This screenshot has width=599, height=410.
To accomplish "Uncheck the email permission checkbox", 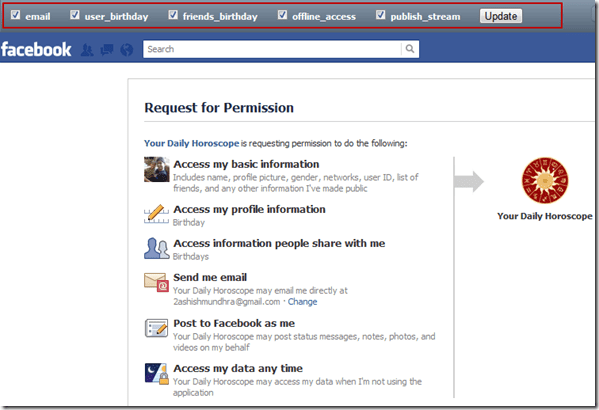I will tap(15, 15).
